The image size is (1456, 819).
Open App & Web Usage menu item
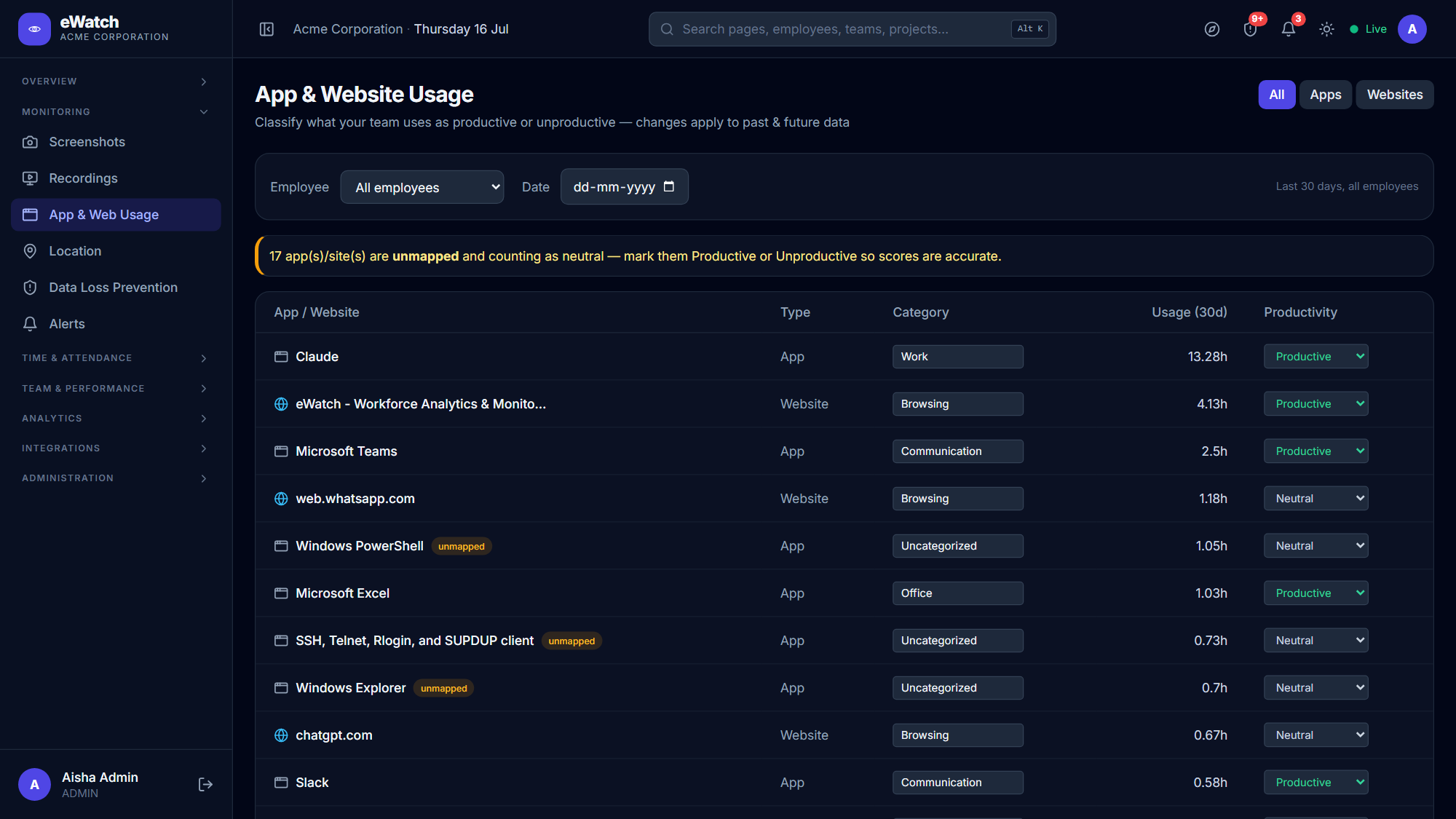(116, 215)
